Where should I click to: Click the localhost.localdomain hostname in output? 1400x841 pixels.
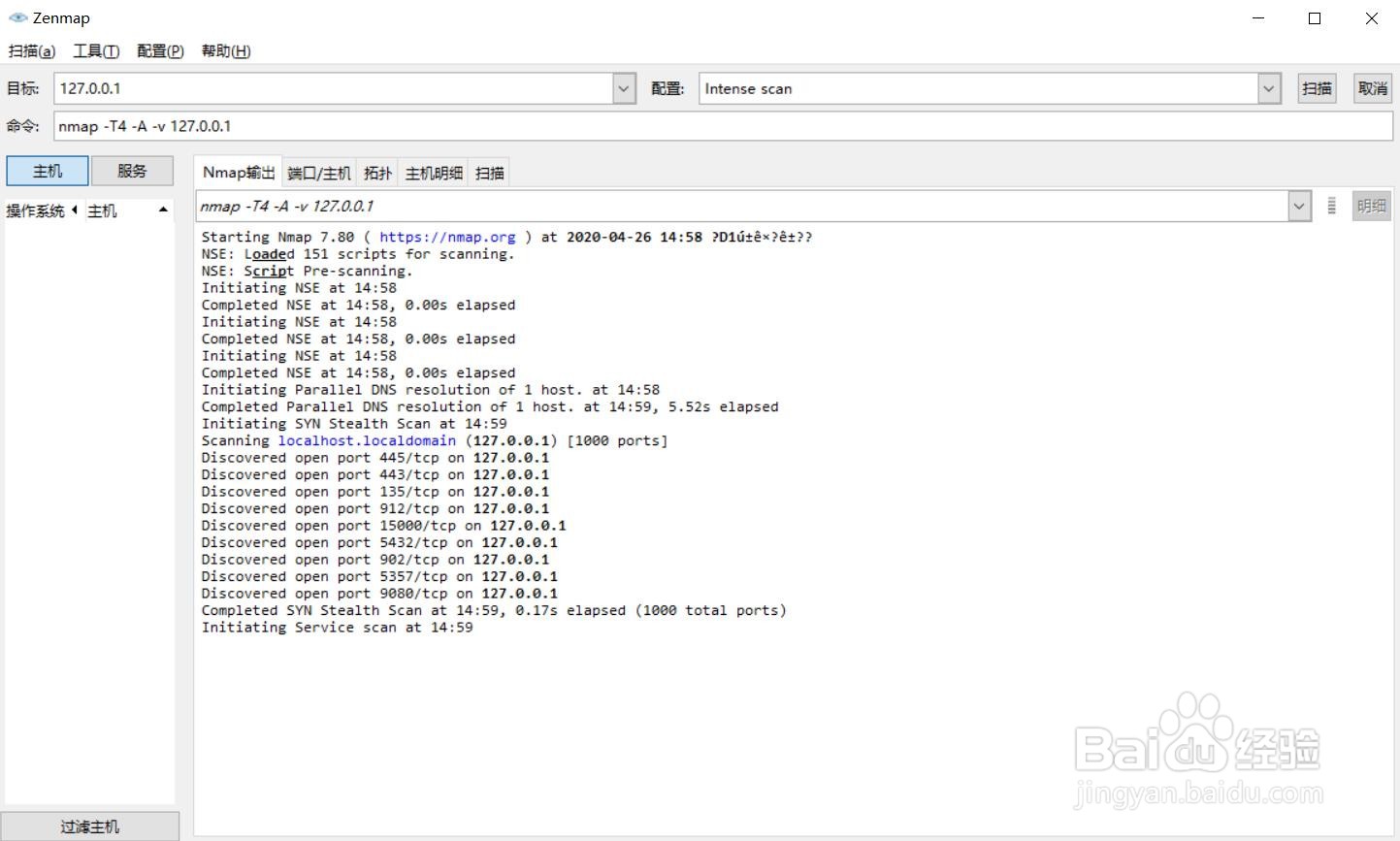[x=367, y=440]
